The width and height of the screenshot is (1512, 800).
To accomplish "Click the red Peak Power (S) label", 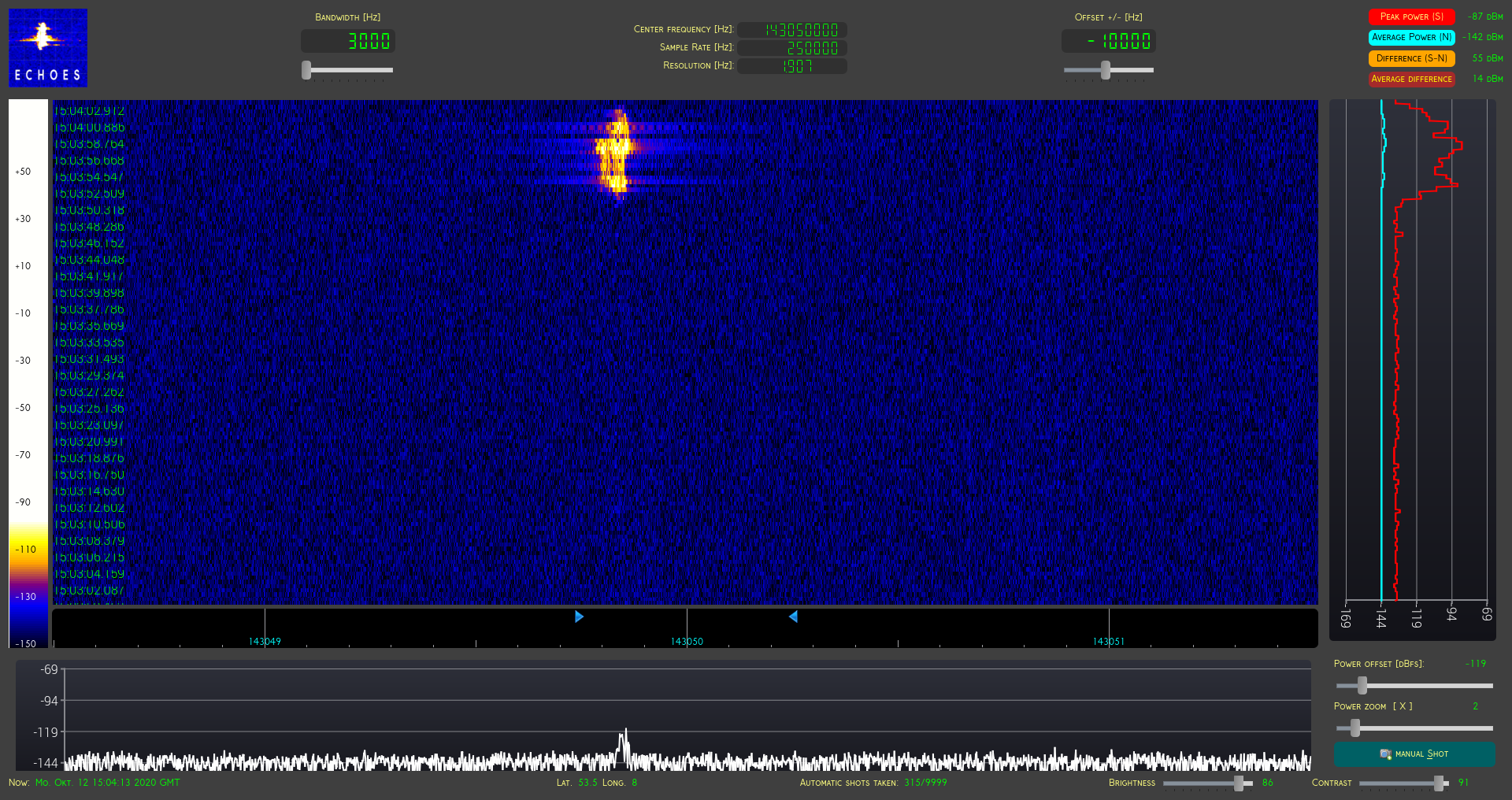I will pyautogui.click(x=1411, y=17).
